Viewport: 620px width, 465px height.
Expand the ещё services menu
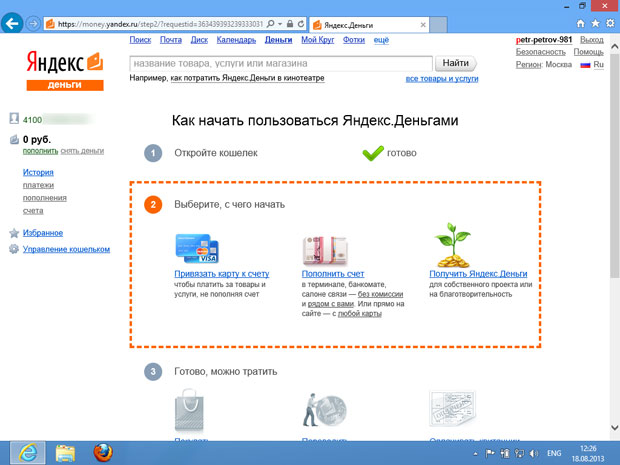381,40
